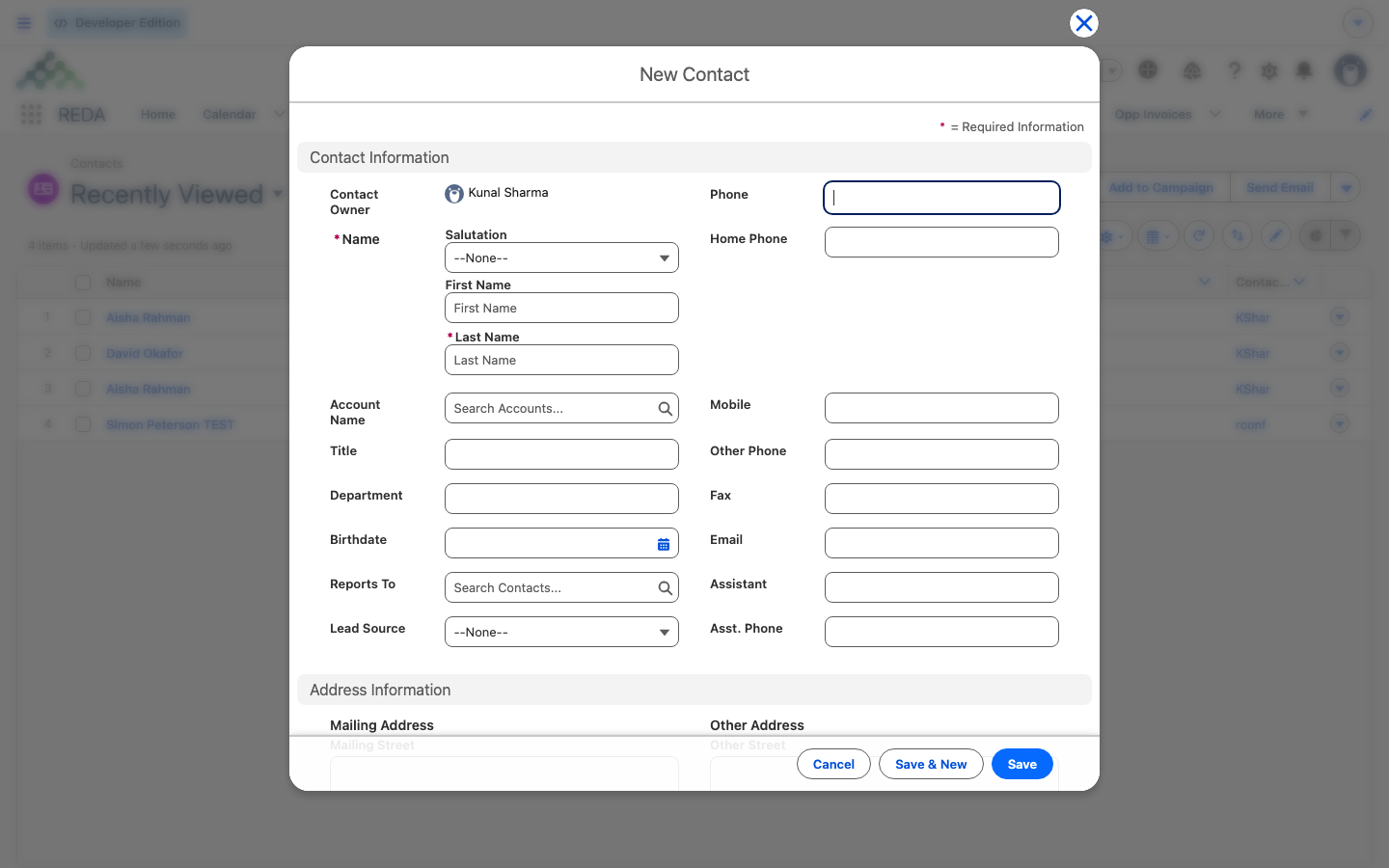Open the Setup gear icon in header
This screenshot has height=868, width=1389.
coord(1269,70)
